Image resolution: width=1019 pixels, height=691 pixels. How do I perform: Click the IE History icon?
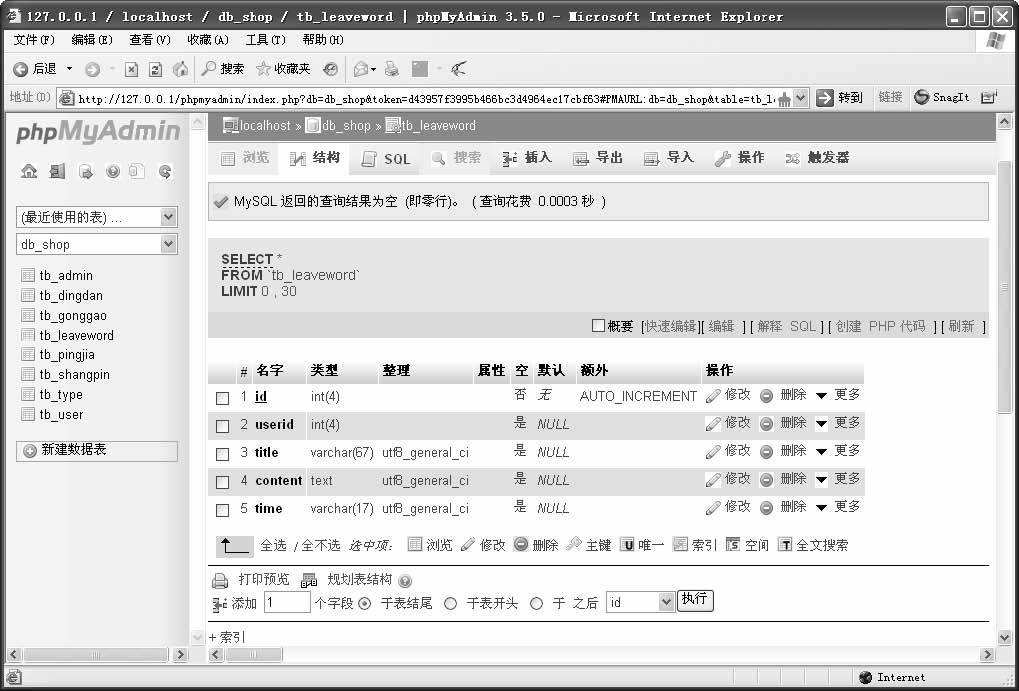(x=331, y=69)
